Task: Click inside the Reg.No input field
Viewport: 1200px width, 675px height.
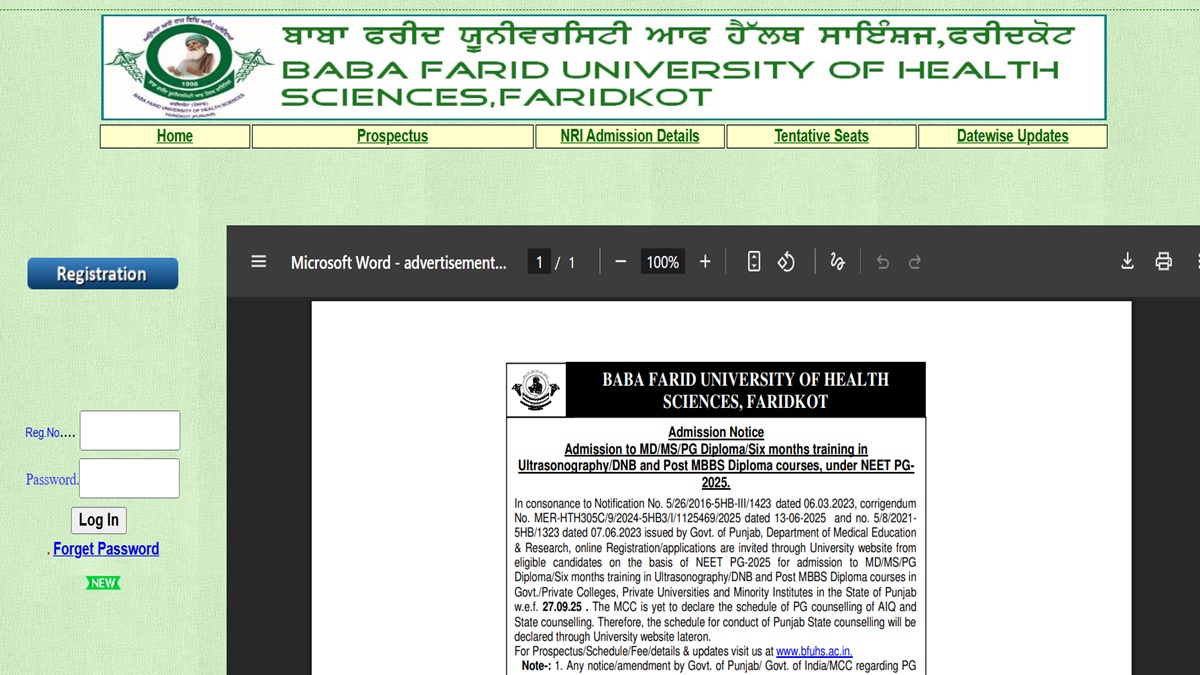Action: 129,430
